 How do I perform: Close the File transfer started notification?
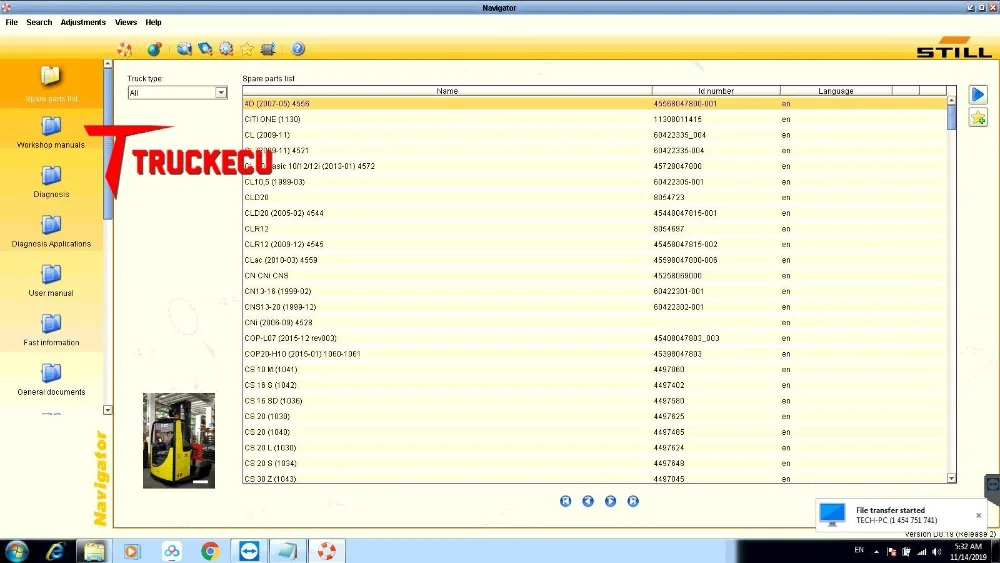point(978,515)
